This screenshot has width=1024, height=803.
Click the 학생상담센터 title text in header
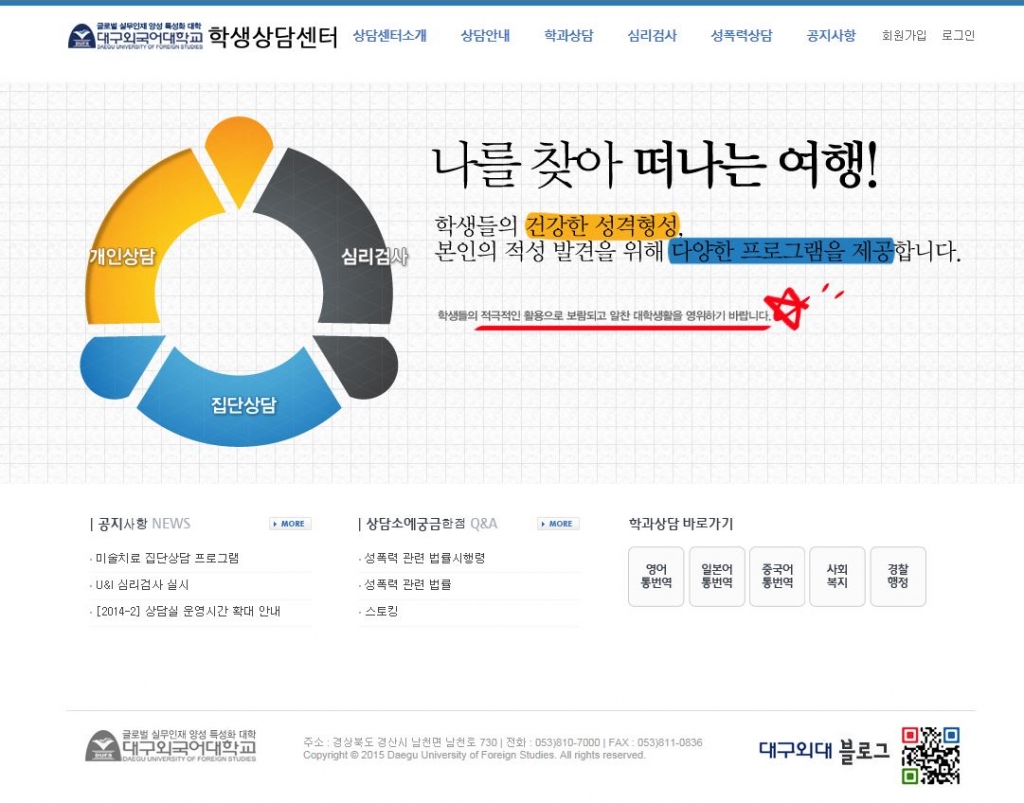(x=273, y=37)
